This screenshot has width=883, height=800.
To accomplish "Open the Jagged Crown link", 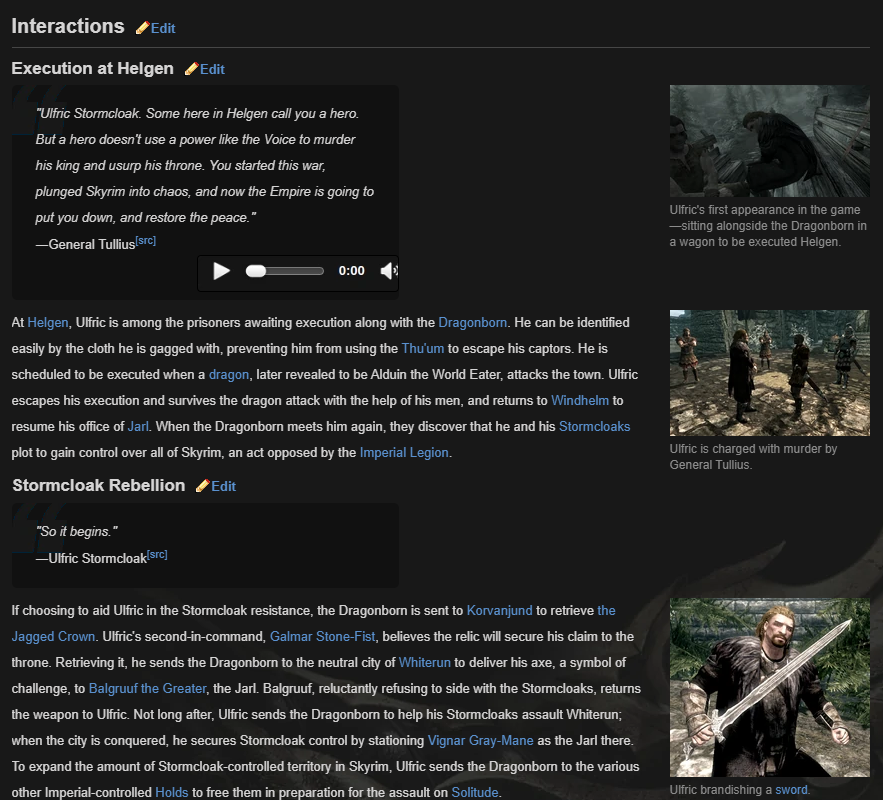I will (x=53, y=636).
